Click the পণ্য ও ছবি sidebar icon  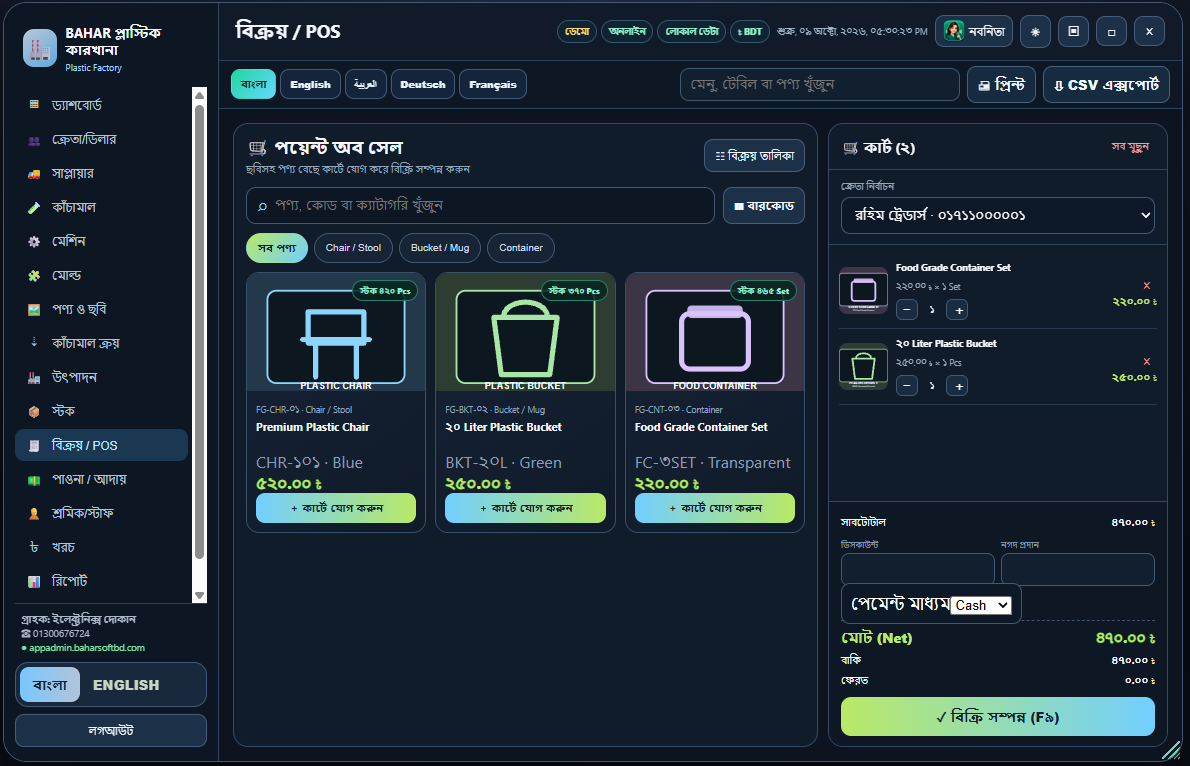(x=34, y=310)
